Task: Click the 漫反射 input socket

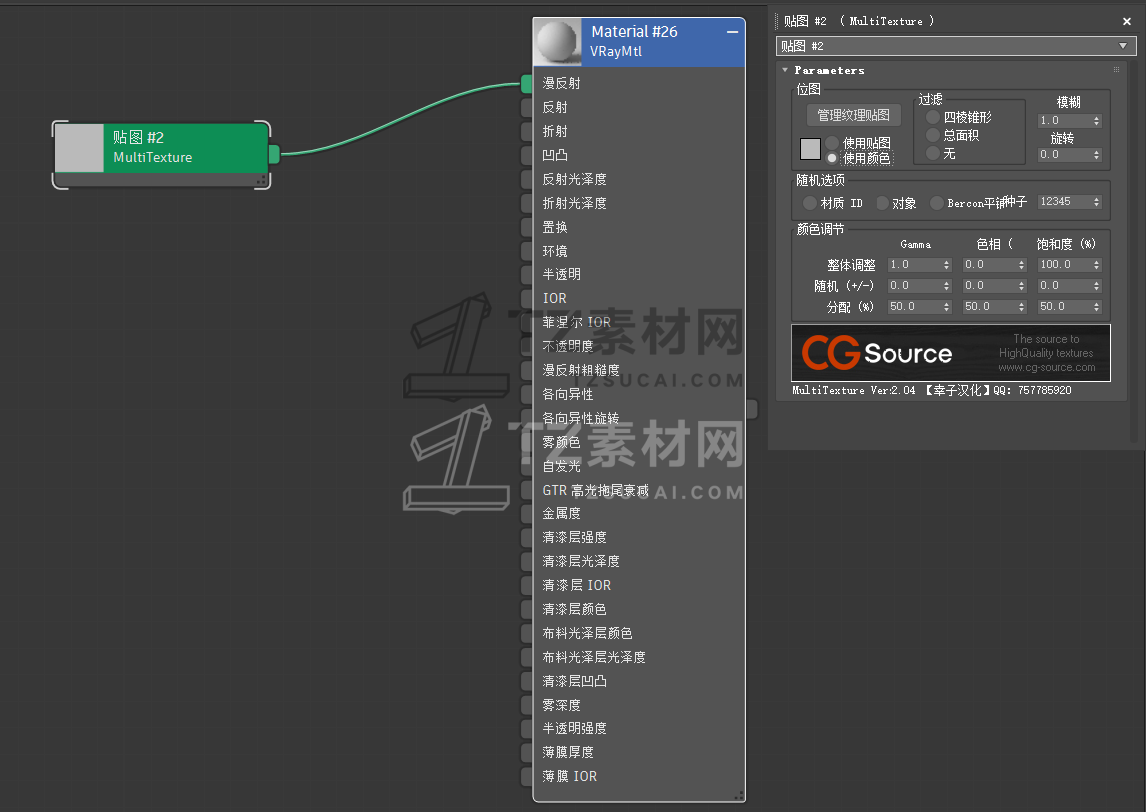Action: pos(526,84)
